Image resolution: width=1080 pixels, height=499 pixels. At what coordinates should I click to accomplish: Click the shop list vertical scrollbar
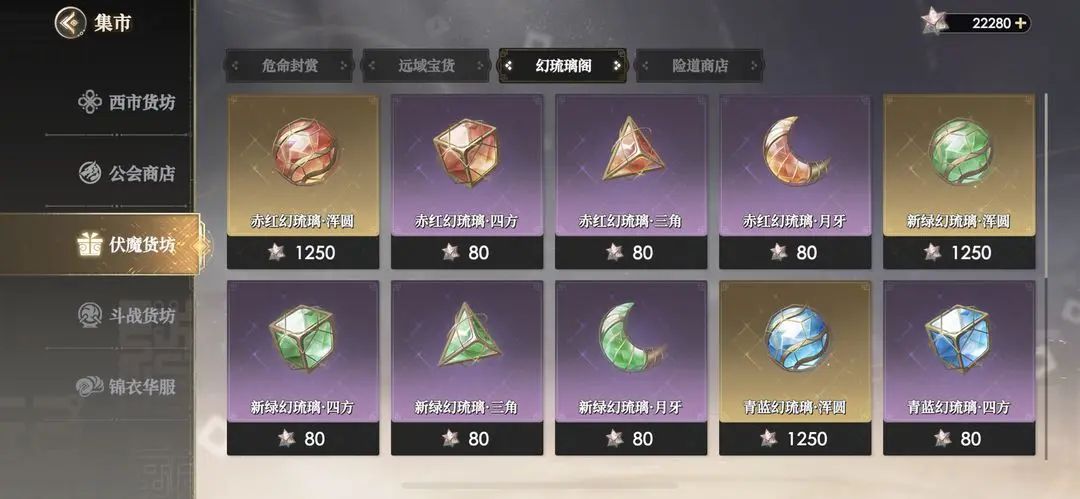pyautogui.click(x=1046, y=276)
